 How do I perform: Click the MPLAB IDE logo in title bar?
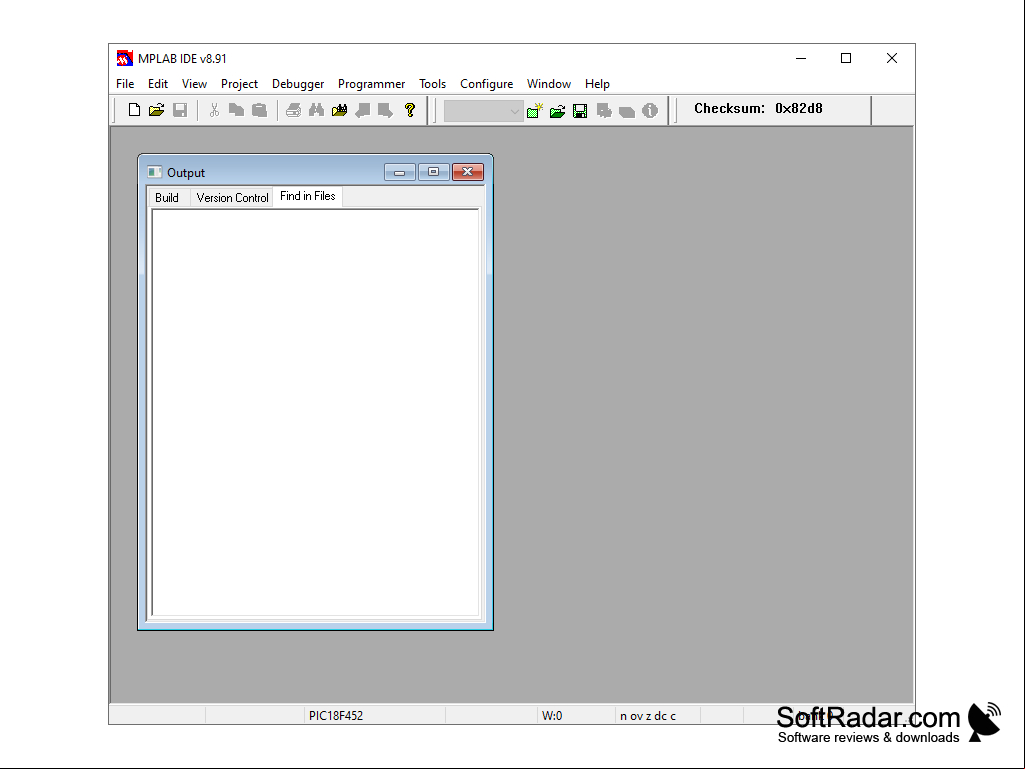coord(125,58)
